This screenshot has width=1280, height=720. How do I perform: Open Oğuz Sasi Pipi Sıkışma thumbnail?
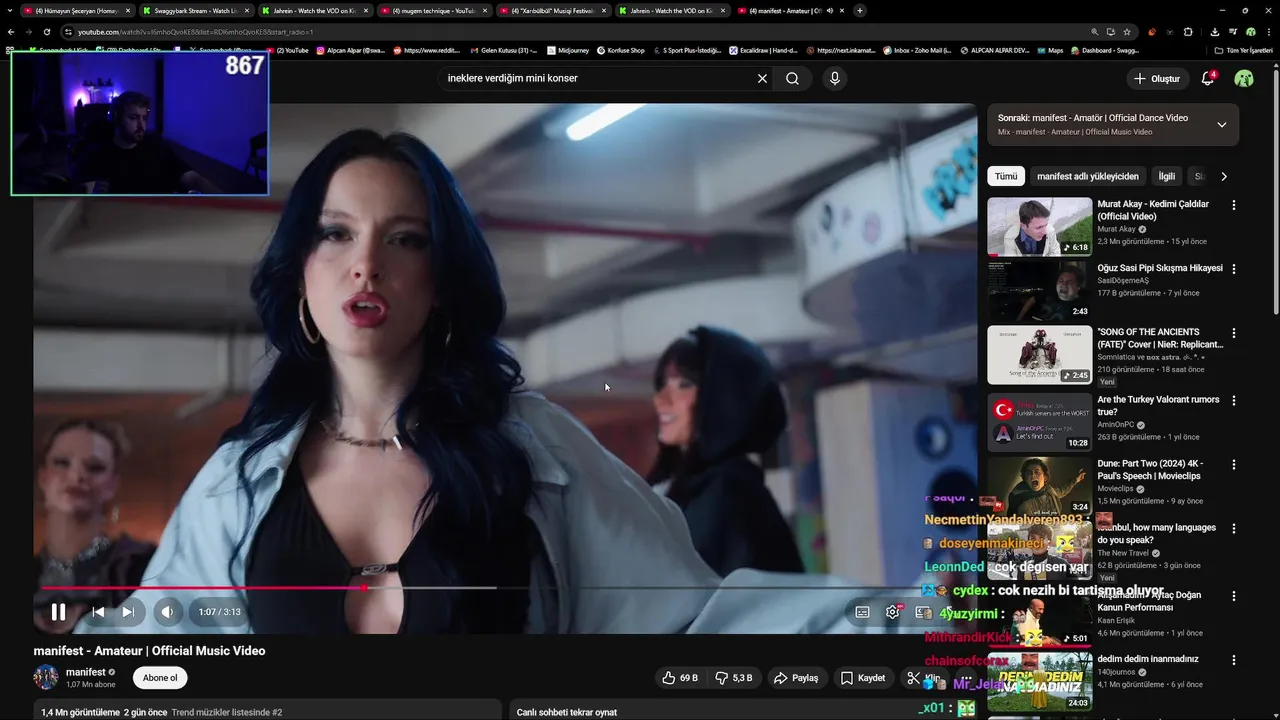point(1040,291)
